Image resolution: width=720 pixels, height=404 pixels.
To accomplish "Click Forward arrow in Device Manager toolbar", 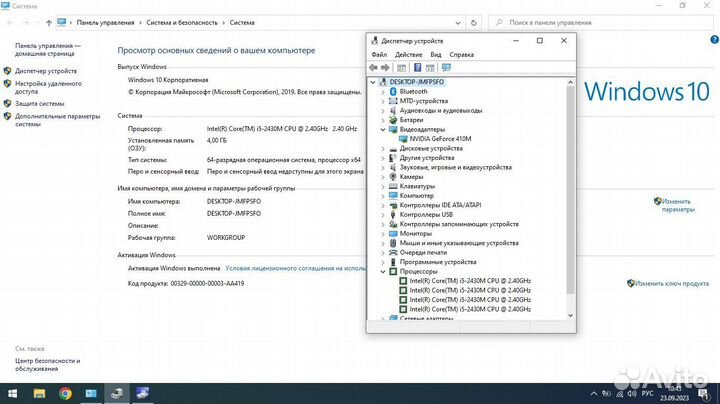I will click(385, 67).
